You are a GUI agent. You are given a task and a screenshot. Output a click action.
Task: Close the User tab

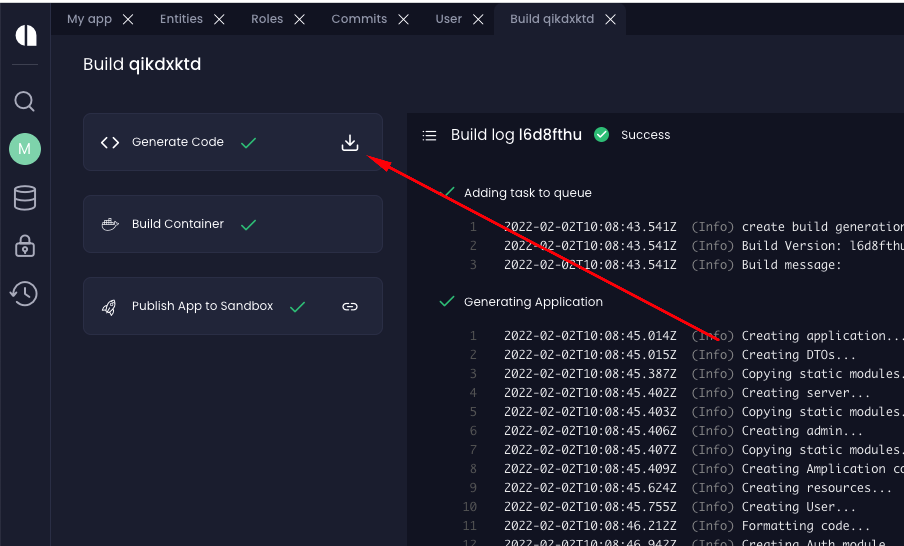point(478,20)
